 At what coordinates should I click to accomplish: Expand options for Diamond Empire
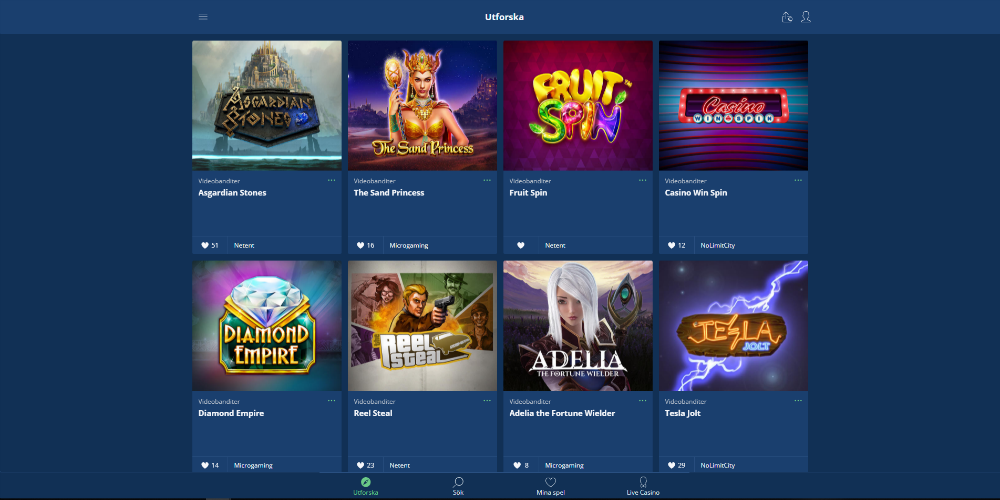[x=332, y=401]
